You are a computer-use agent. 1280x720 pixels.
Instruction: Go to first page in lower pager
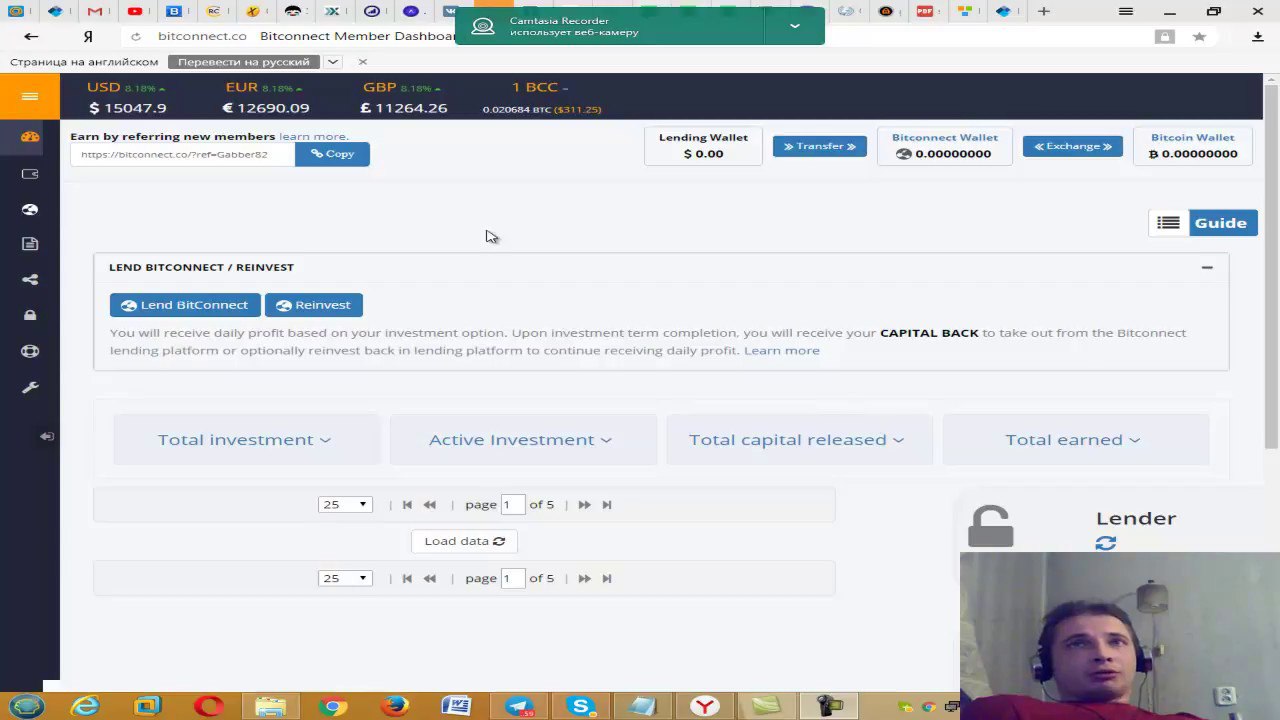(407, 578)
